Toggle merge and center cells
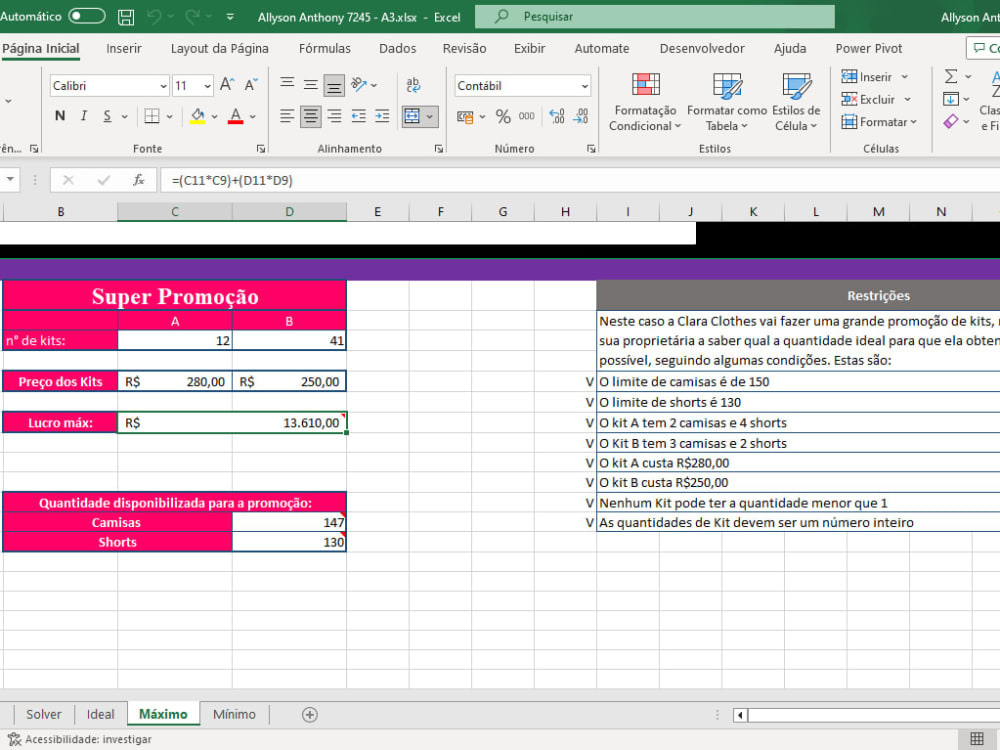Viewport: 1000px width, 750px height. tap(414, 117)
